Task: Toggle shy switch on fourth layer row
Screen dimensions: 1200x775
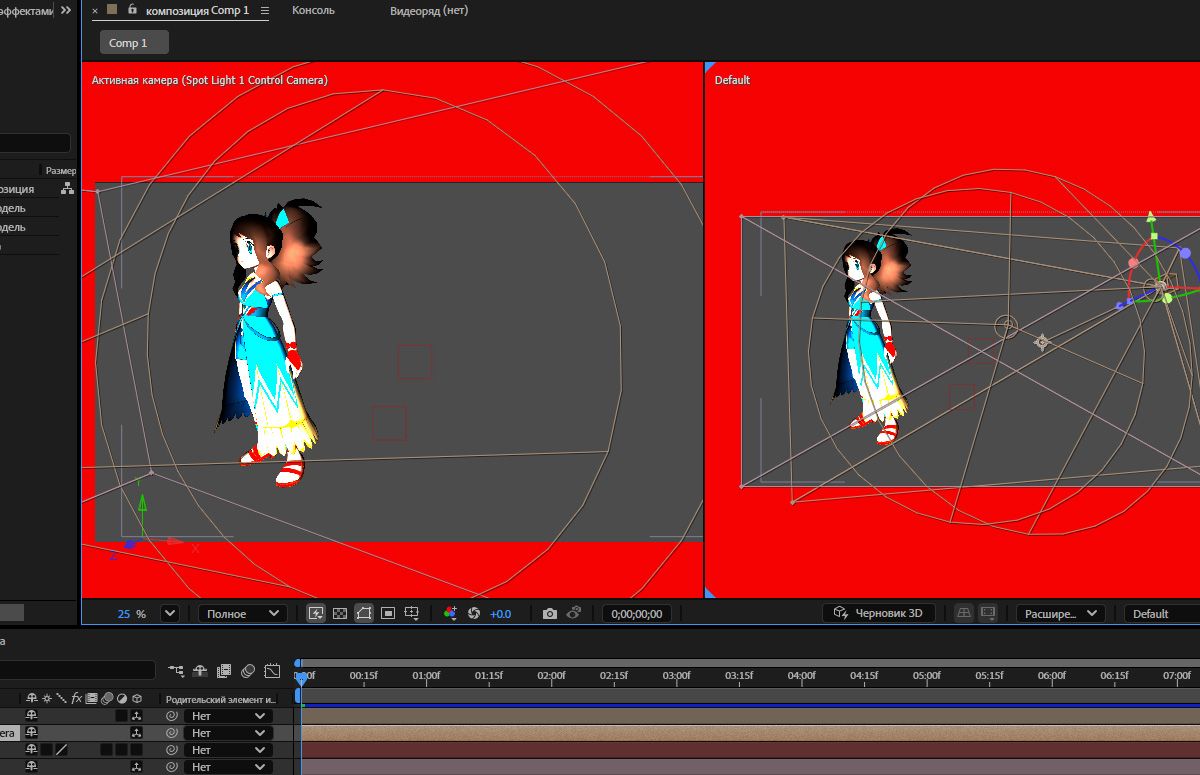Action: pos(32,766)
